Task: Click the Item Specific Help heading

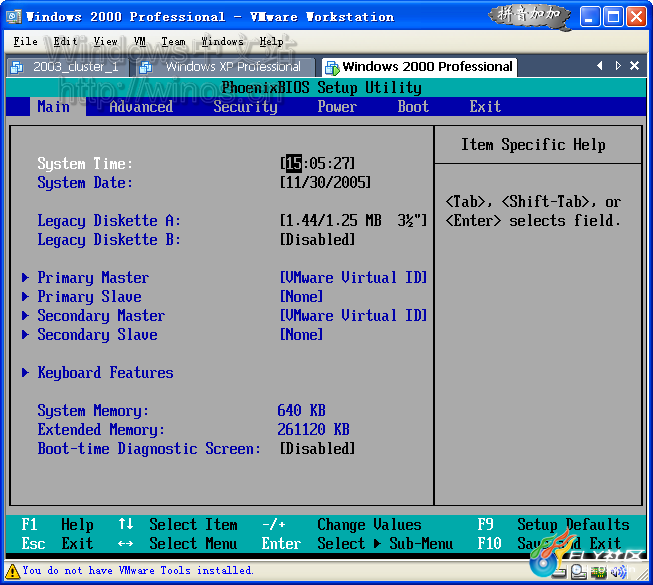Action: (x=533, y=144)
